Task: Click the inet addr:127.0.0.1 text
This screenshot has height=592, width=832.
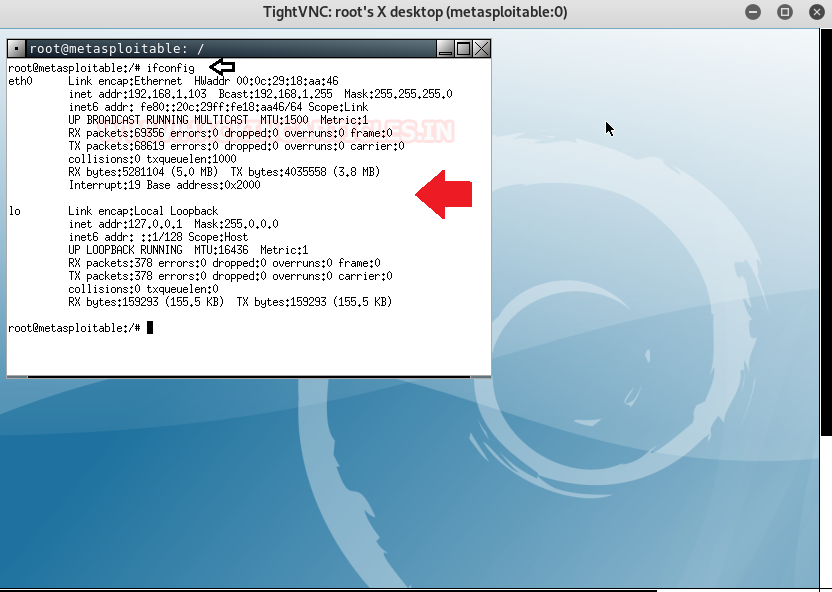Action: (125, 224)
